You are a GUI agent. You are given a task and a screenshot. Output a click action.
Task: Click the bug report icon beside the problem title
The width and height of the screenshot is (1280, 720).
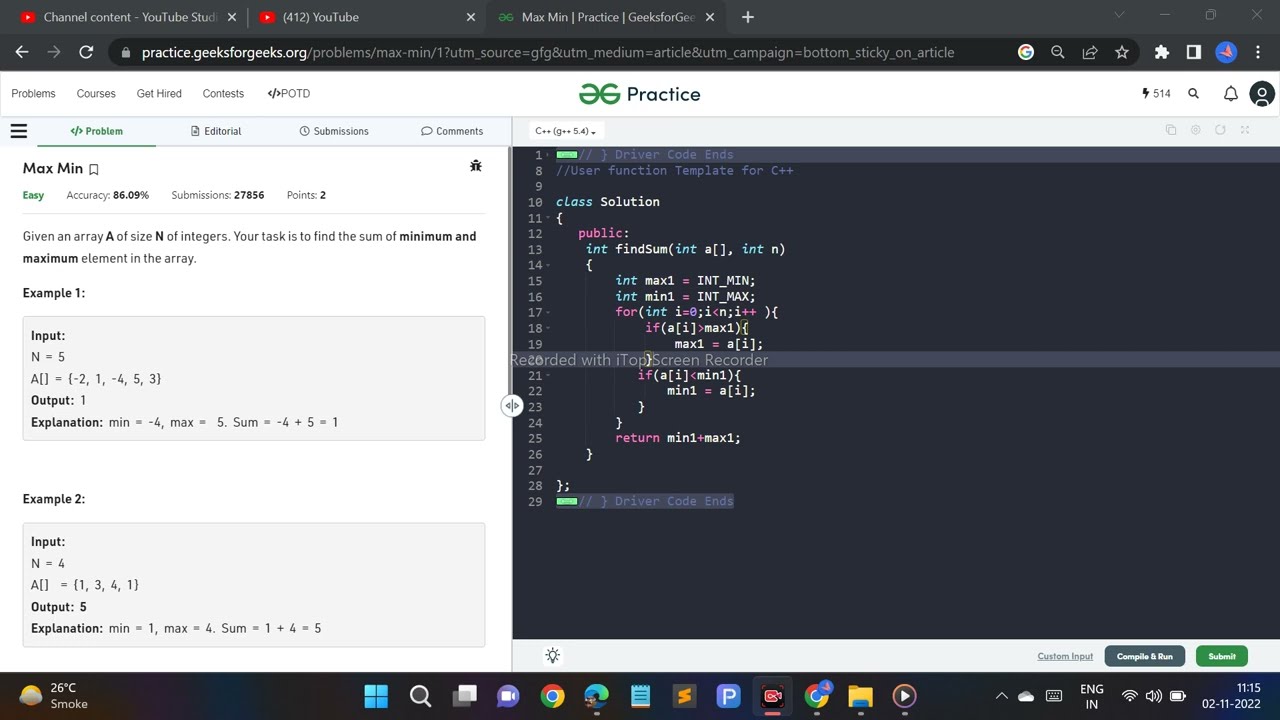click(x=476, y=166)
